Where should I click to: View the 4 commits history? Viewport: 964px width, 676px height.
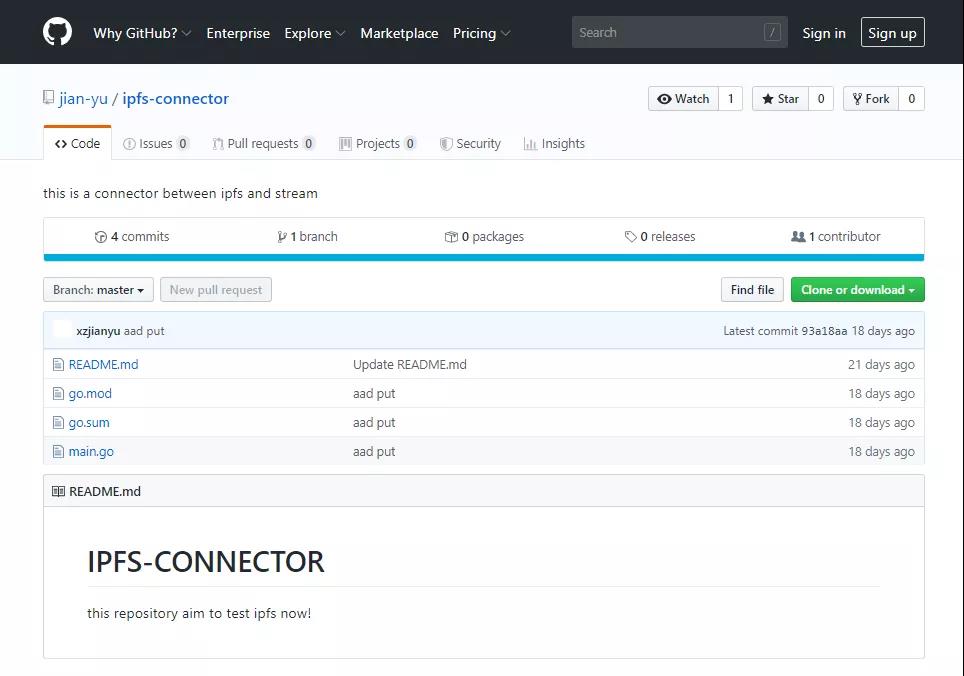tap(132, 237)
